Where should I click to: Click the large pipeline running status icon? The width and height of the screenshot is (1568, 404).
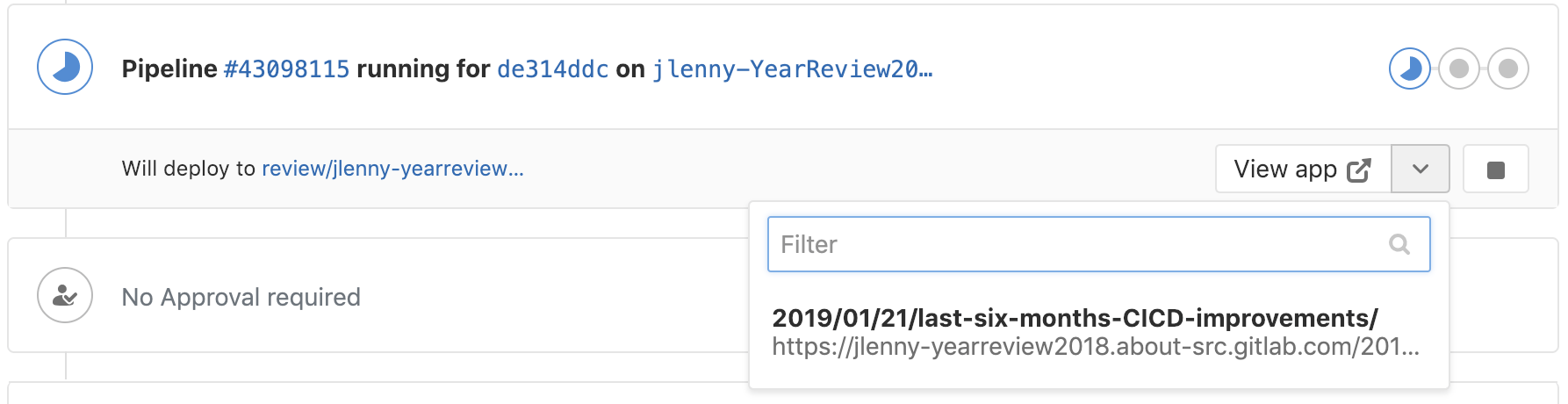(x=65, y=67)
